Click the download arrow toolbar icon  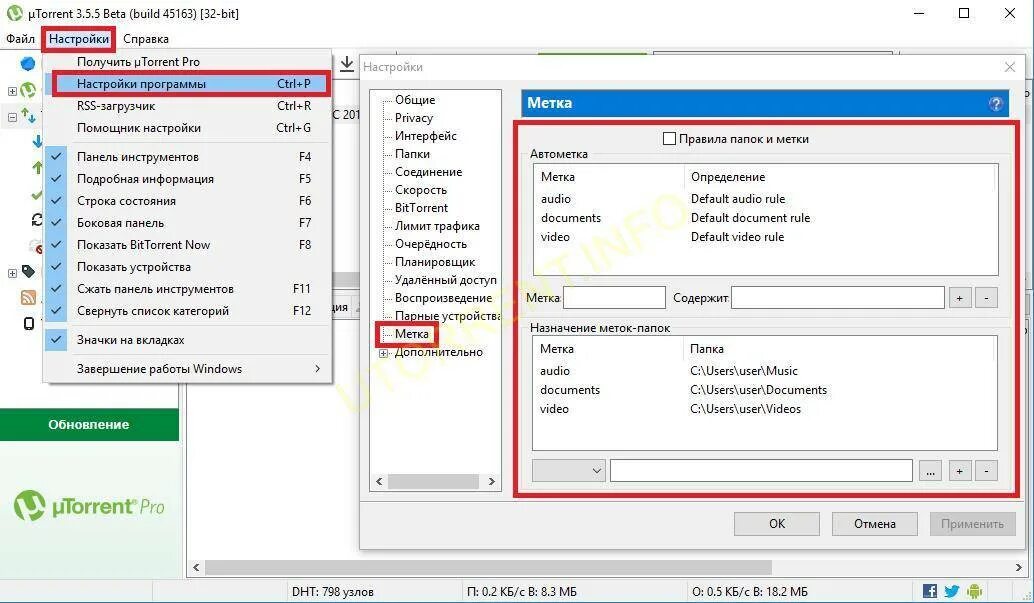coord(347,64)
